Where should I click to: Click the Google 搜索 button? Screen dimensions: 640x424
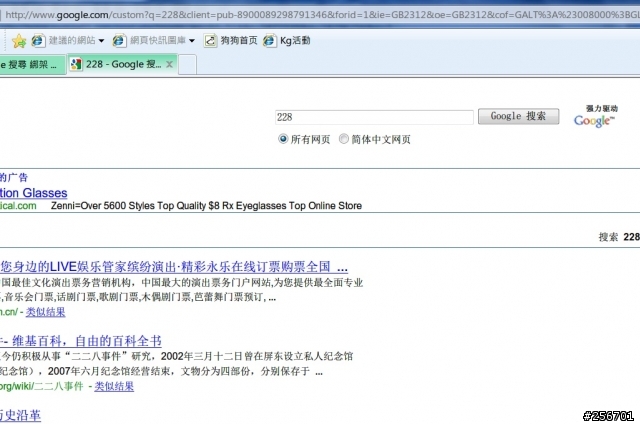(518, 116)
